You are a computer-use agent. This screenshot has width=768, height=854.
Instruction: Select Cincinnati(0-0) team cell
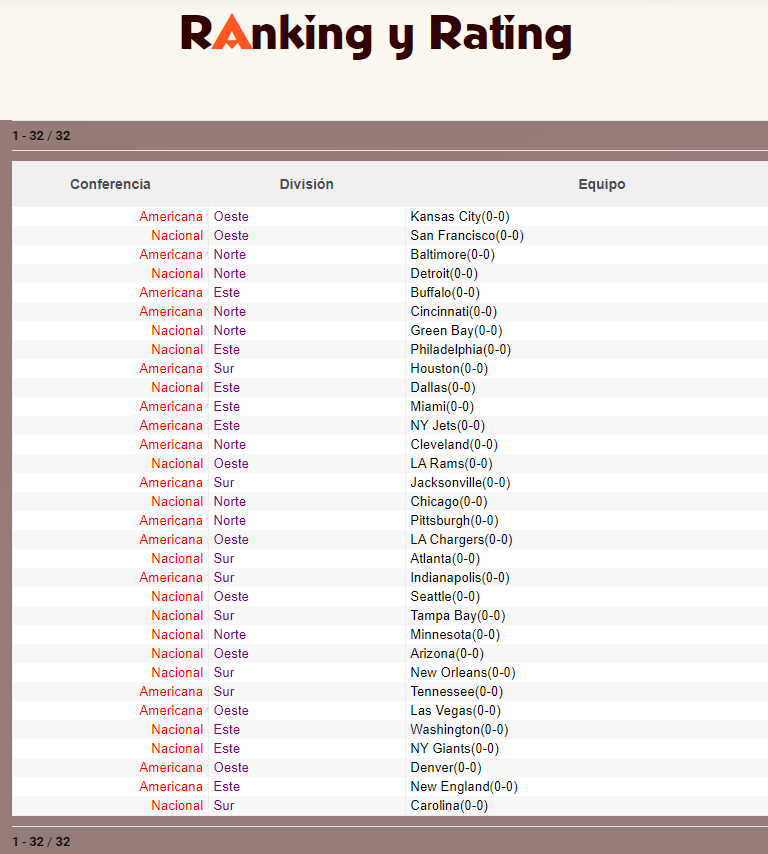point(454,312)
